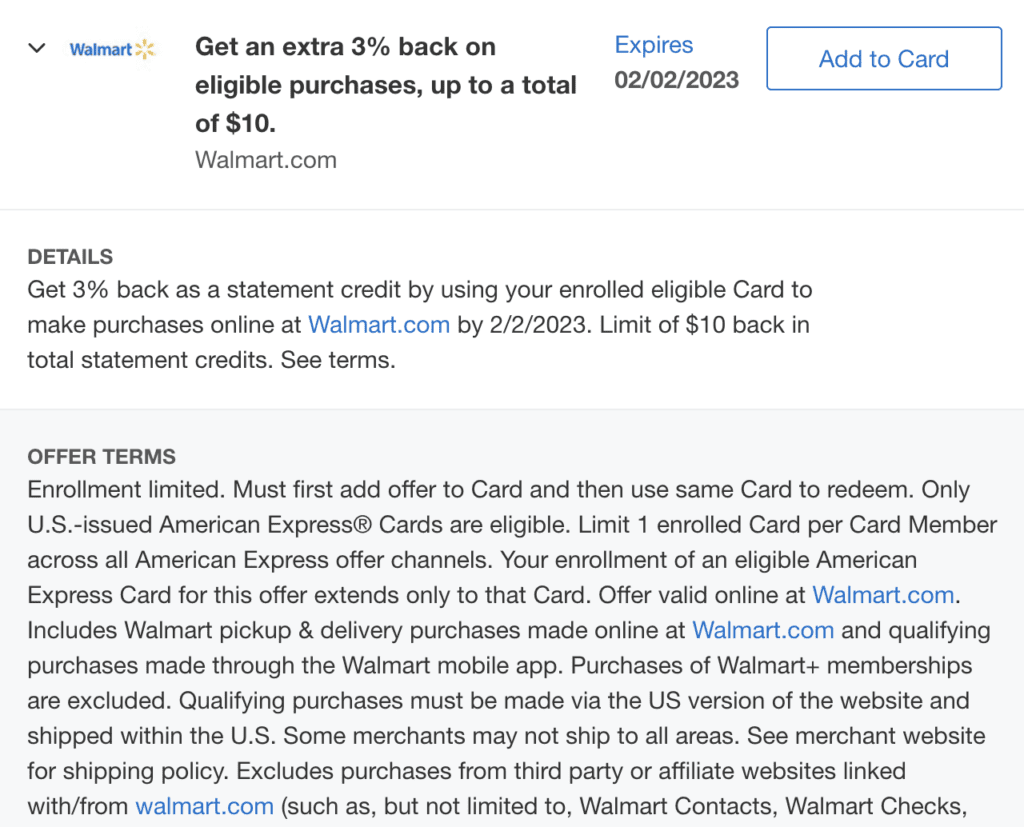Click the gray Walmart.com subtitle under headline
This screenshot has height=827, width=1024.
266,160
